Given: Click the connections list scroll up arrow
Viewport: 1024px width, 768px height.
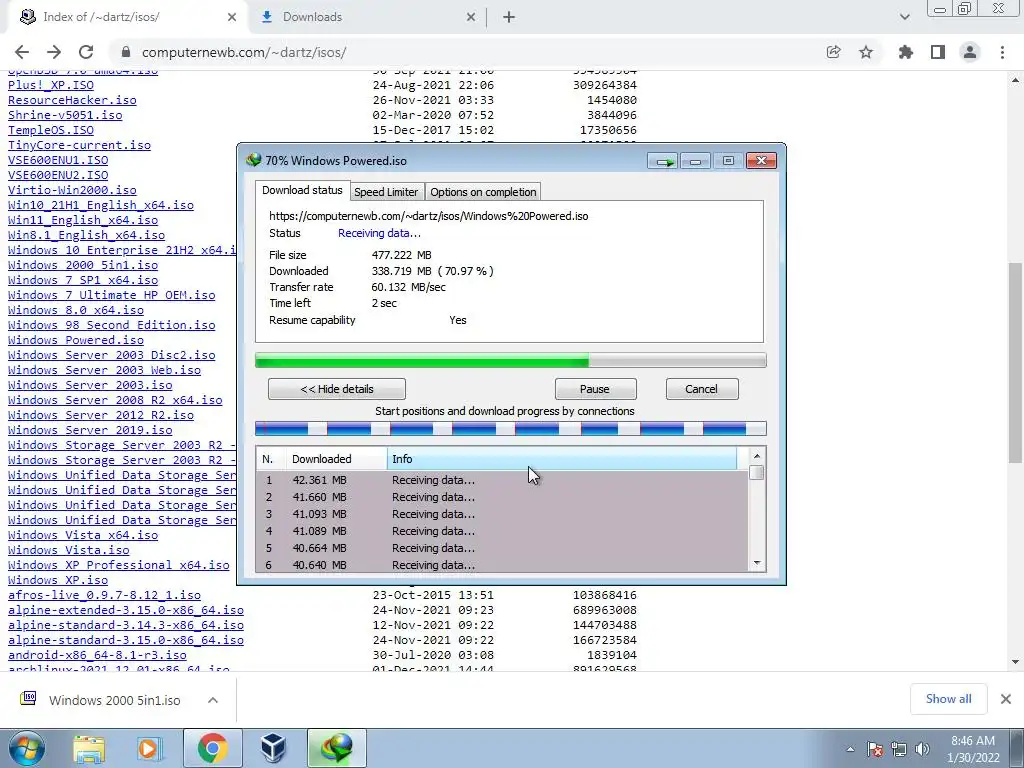Looking at the screenshot, I should [x=757, y=456].
